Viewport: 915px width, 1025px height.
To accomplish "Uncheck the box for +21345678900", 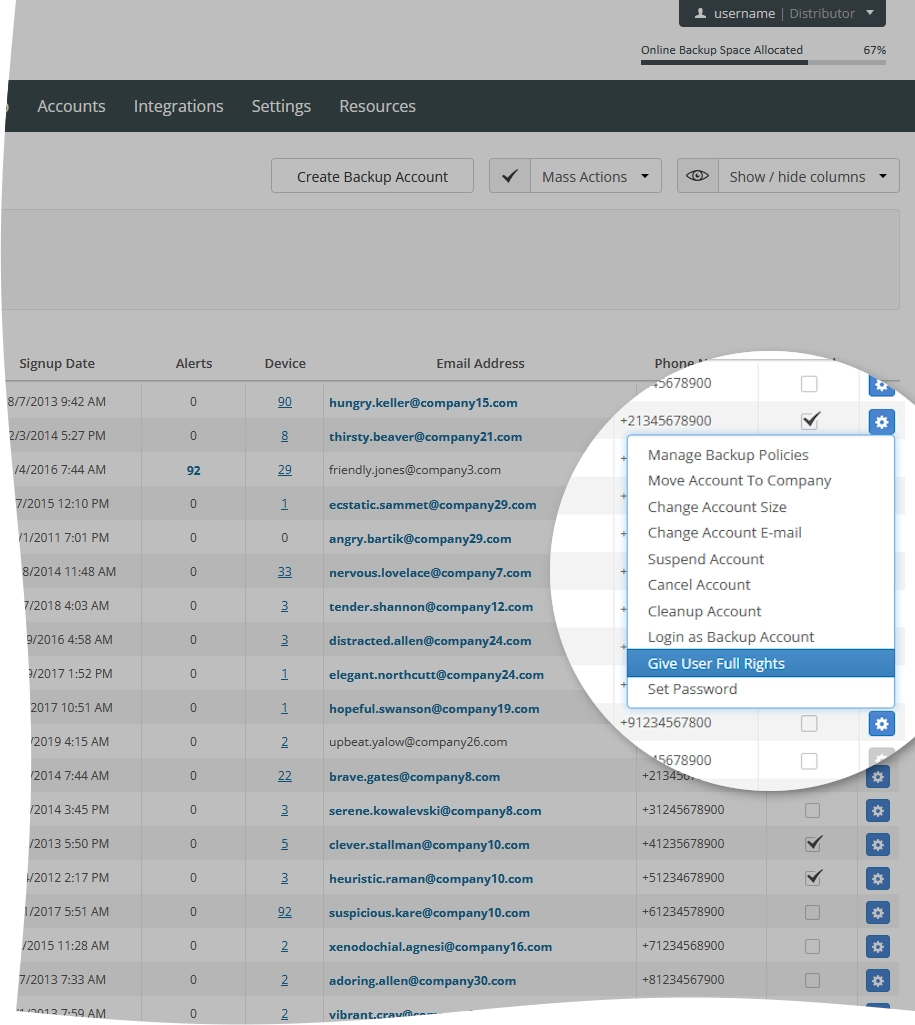I will [x=810, y=420].
